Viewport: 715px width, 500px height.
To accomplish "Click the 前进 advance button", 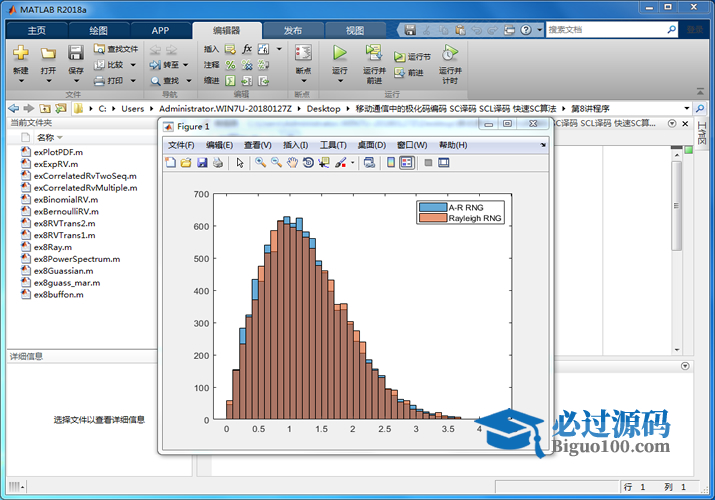I will click(409, 72).
